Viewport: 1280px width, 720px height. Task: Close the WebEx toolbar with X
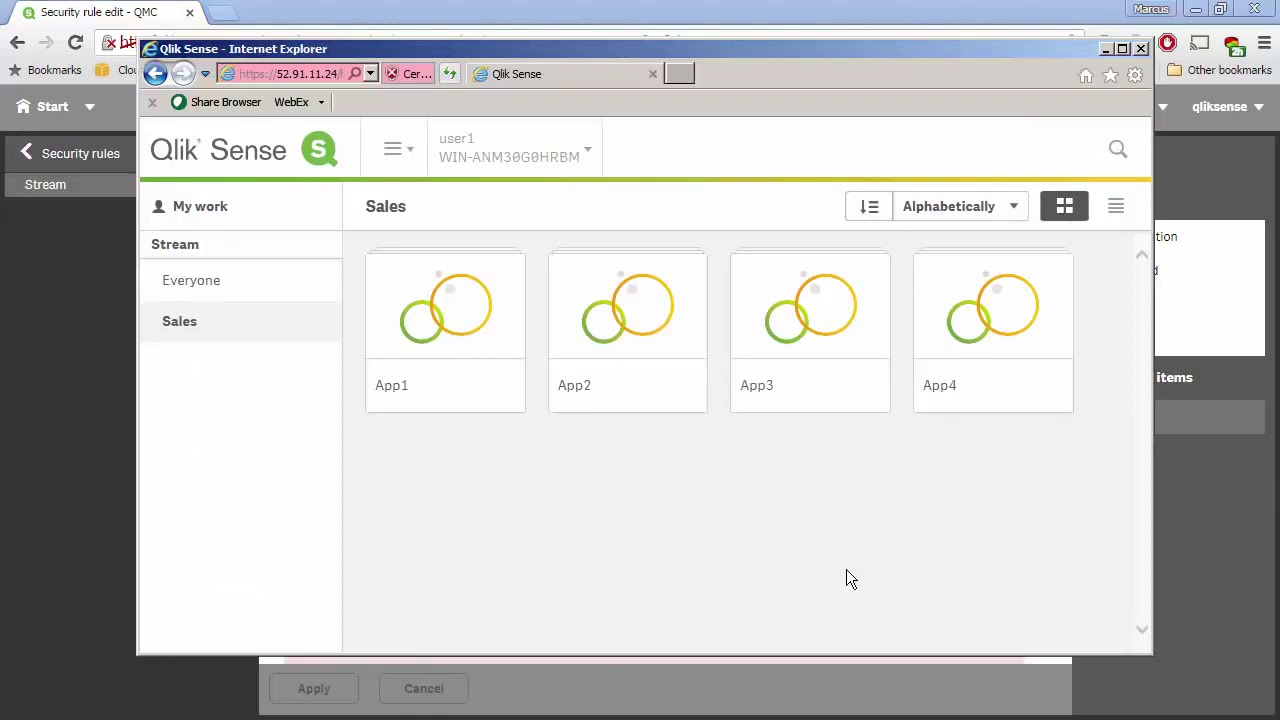point(152,102)
